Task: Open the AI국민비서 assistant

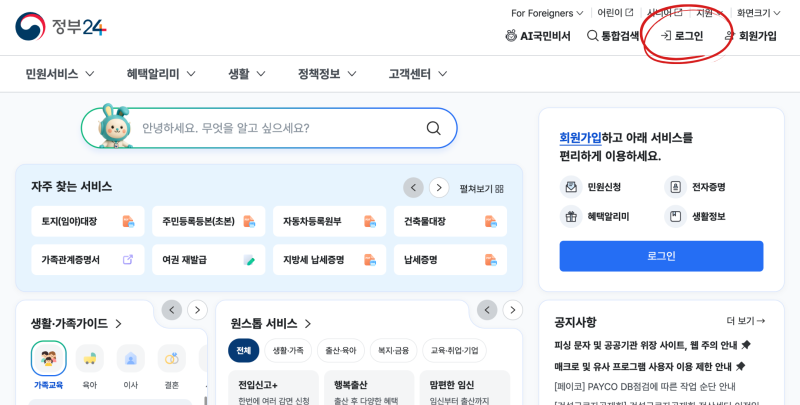Action: [x=538, y=36]
